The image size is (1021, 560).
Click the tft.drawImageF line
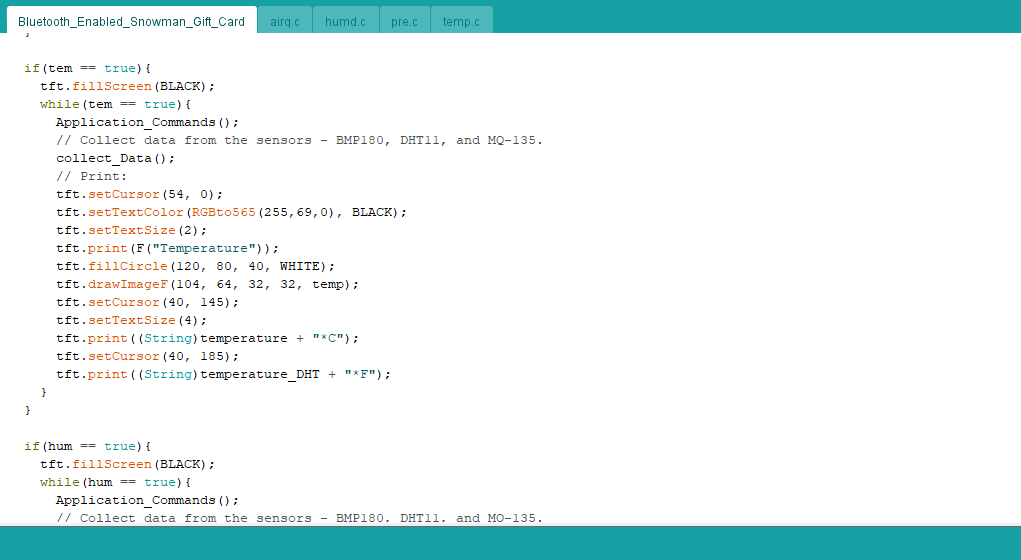[207, 284]
